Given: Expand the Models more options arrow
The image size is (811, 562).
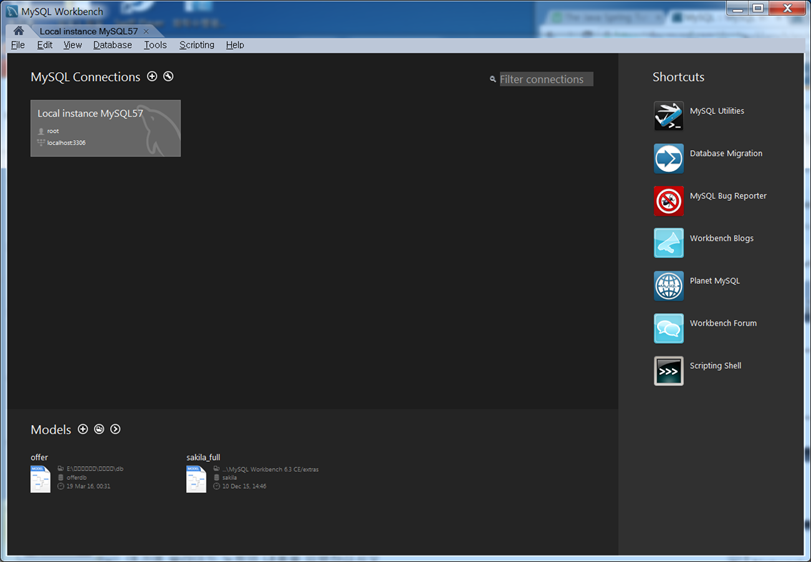Looking at the screenshot, I should [115, 429].
